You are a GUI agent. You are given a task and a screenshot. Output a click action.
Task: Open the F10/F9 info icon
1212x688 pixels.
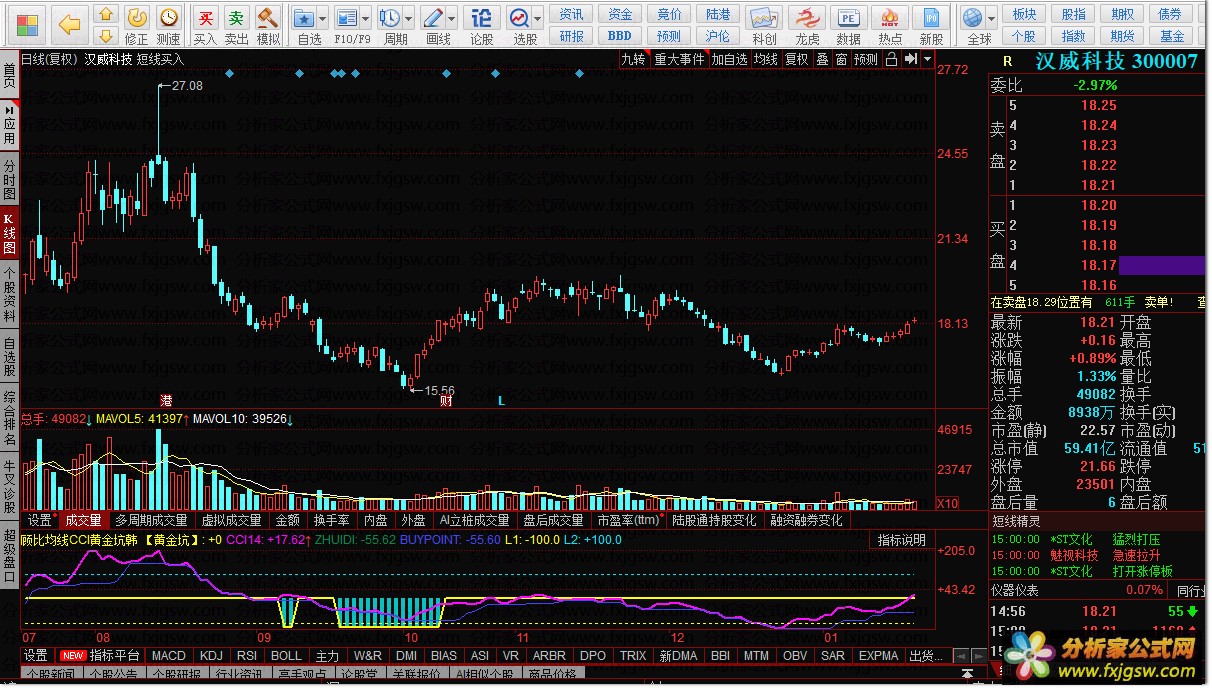click(346, 17)
